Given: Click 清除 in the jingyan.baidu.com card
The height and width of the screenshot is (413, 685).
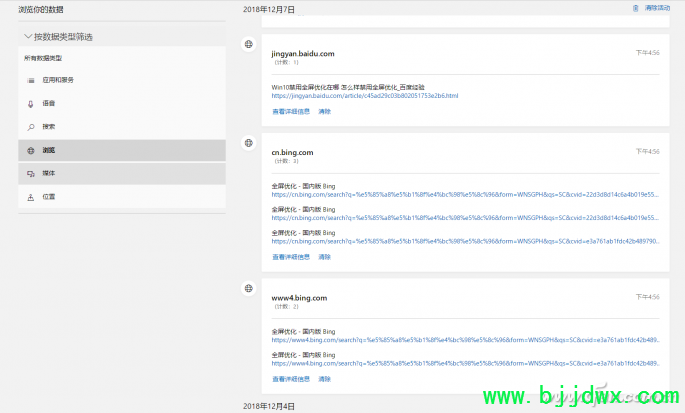Looking at the screenshot, I should point(325,111).
